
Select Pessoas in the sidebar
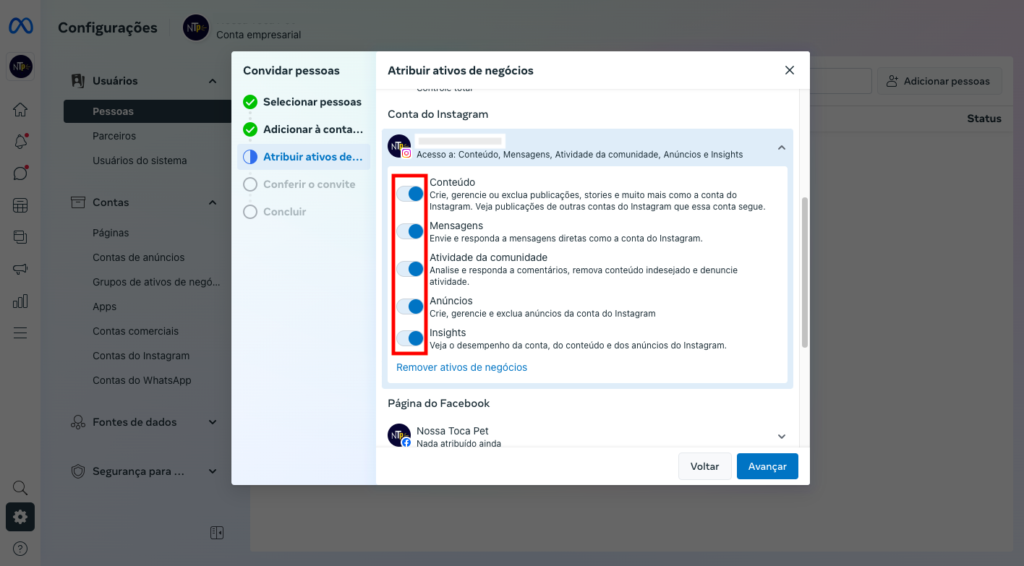pyautogui.click(x=148, y=111)
